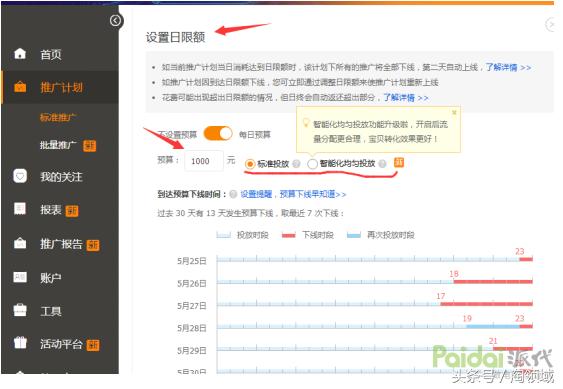
Task: Click the 5月25日 red offline segment marked 23
Action: [526, 259]
